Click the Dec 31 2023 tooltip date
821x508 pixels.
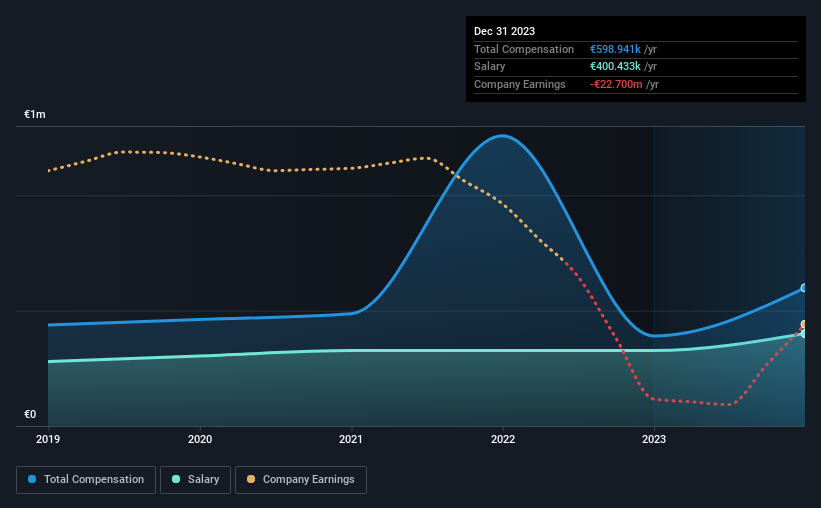504,31
